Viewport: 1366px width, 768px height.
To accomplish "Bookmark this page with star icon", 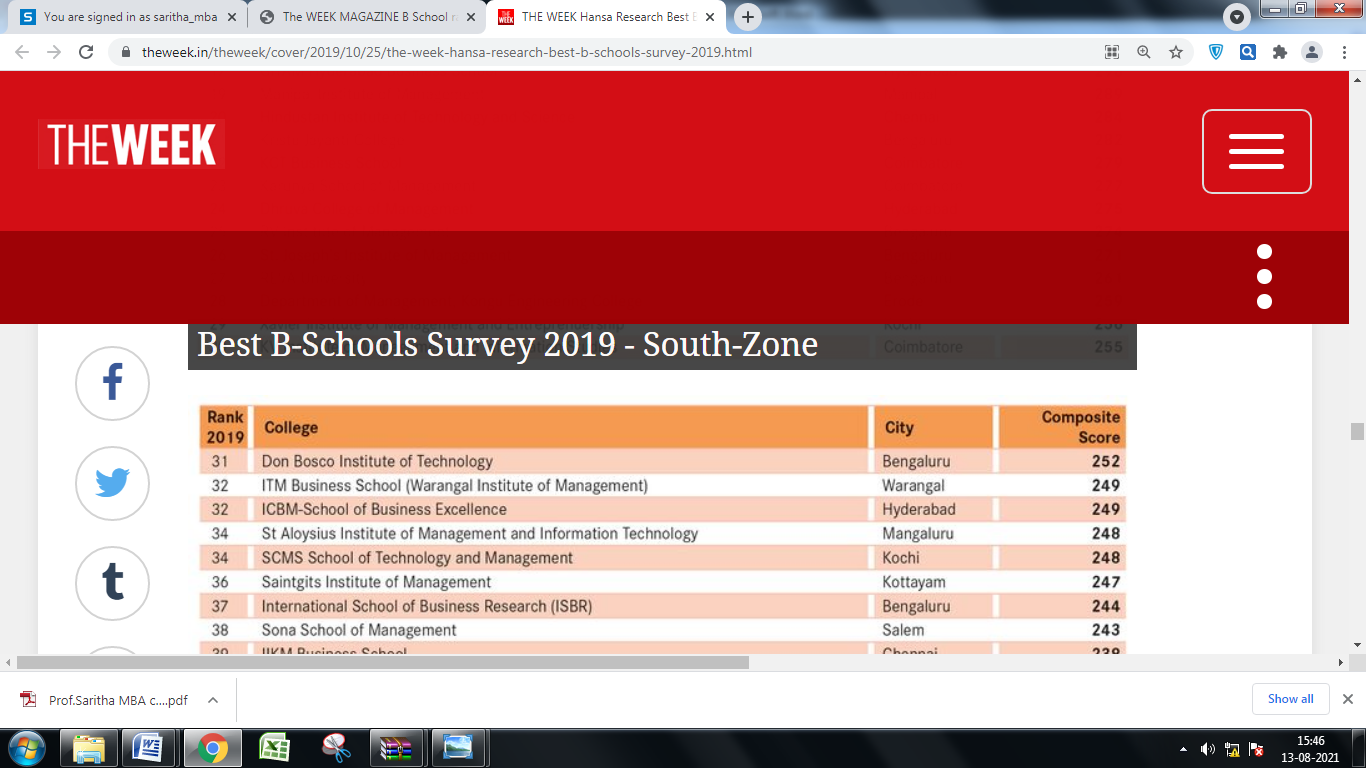I will tap(1176, 52).
